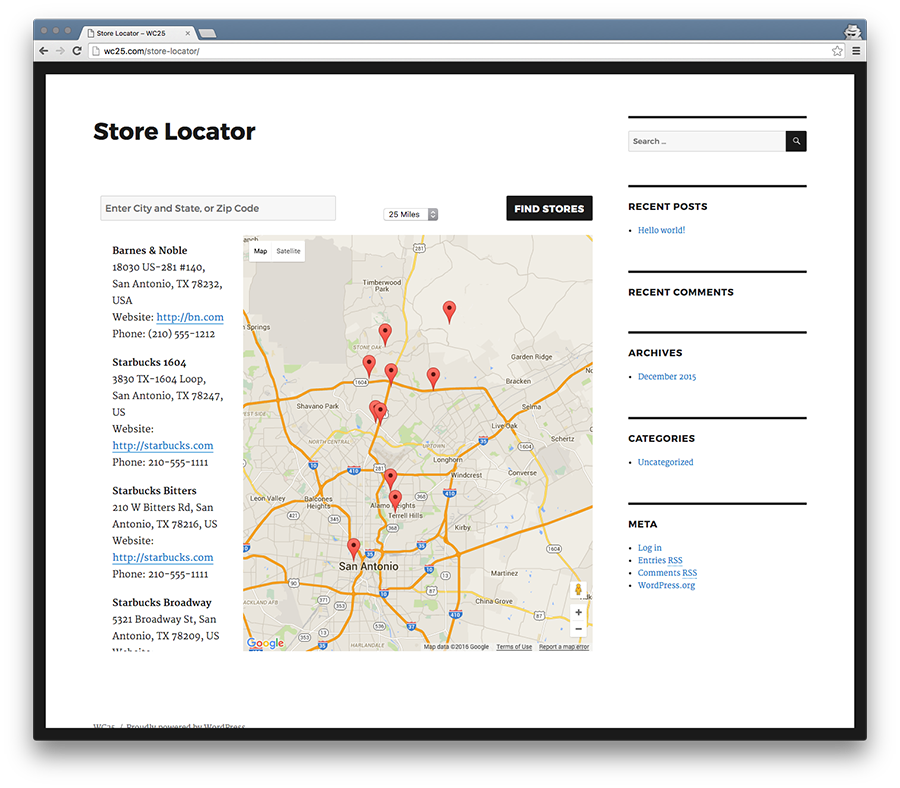Image resolution: width=900 pixels, height=788 pixels.
Task: Click the Google logo on the map
Action: pos(264,643)
